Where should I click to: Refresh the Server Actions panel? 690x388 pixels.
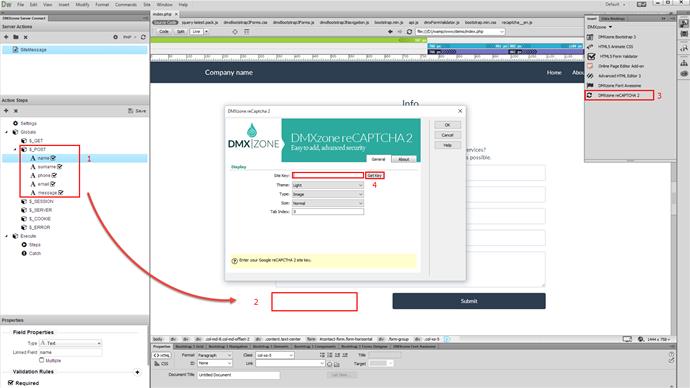(143, 37)
